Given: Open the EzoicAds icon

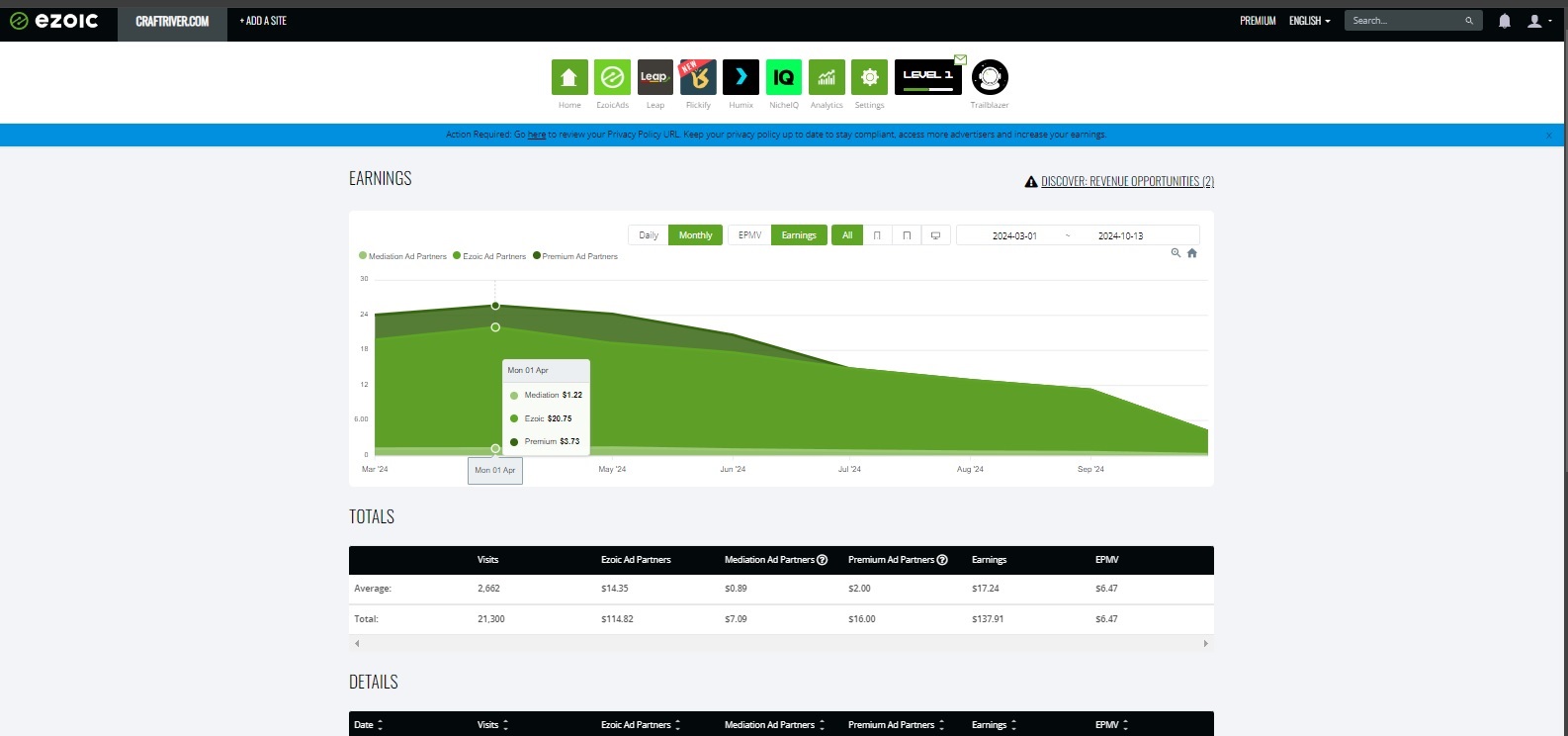Looking at the screenshot, I should [x=612, y=77].
